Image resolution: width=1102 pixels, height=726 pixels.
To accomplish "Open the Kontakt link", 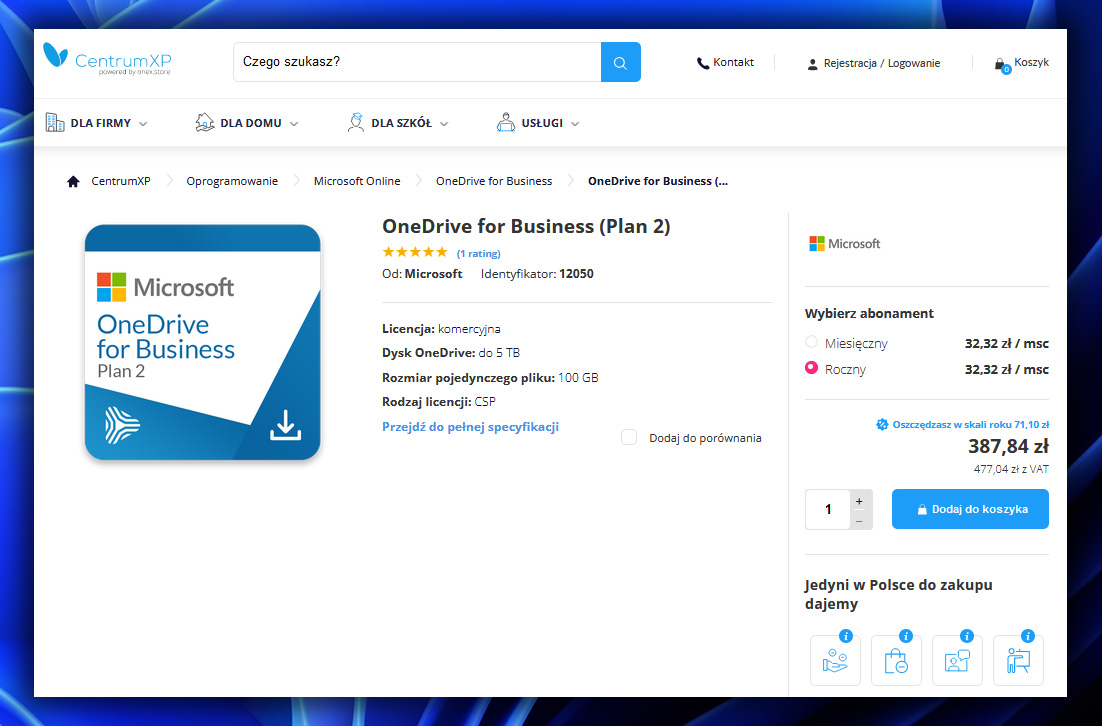I will 733,63.
